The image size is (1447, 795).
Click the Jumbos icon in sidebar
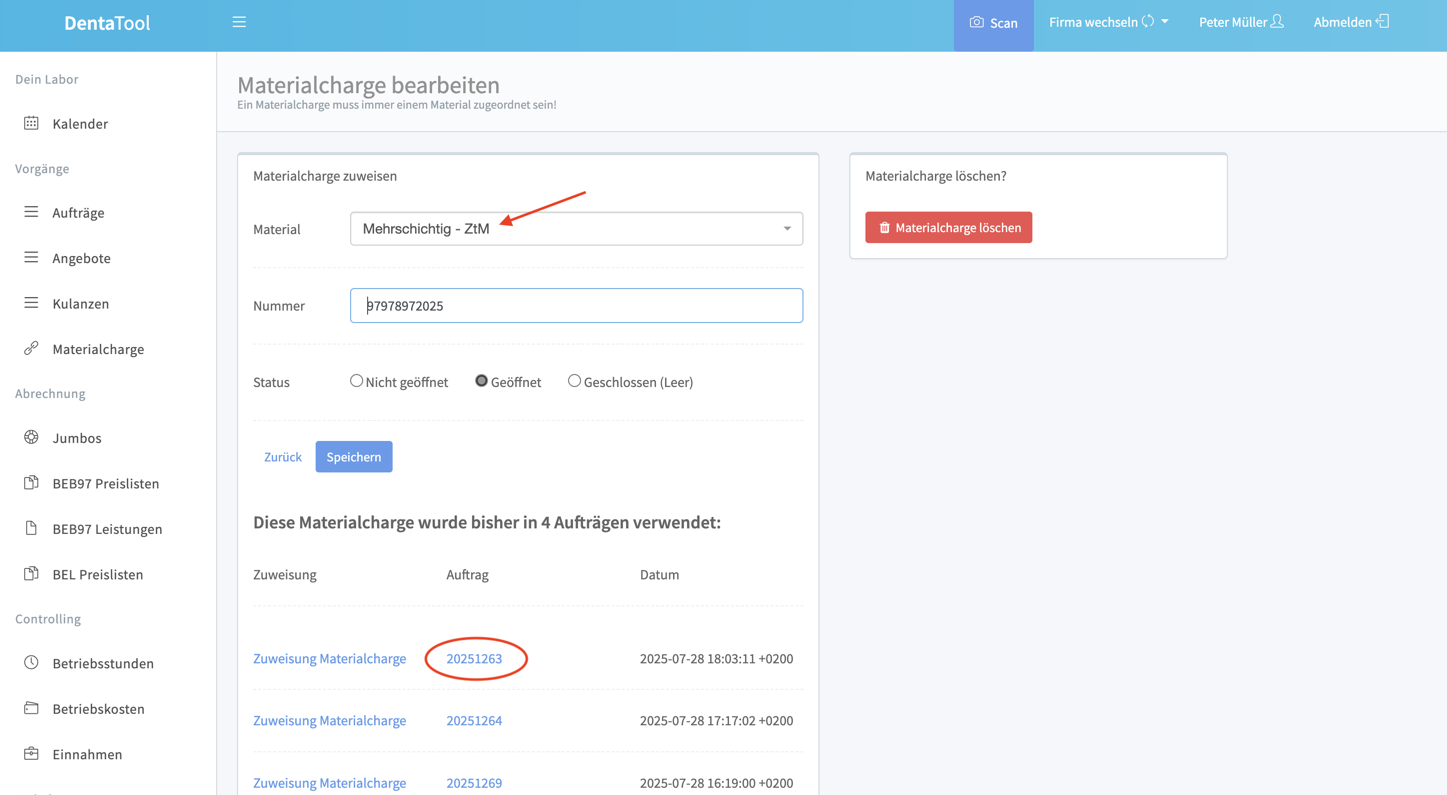click(x=31, y=437)
